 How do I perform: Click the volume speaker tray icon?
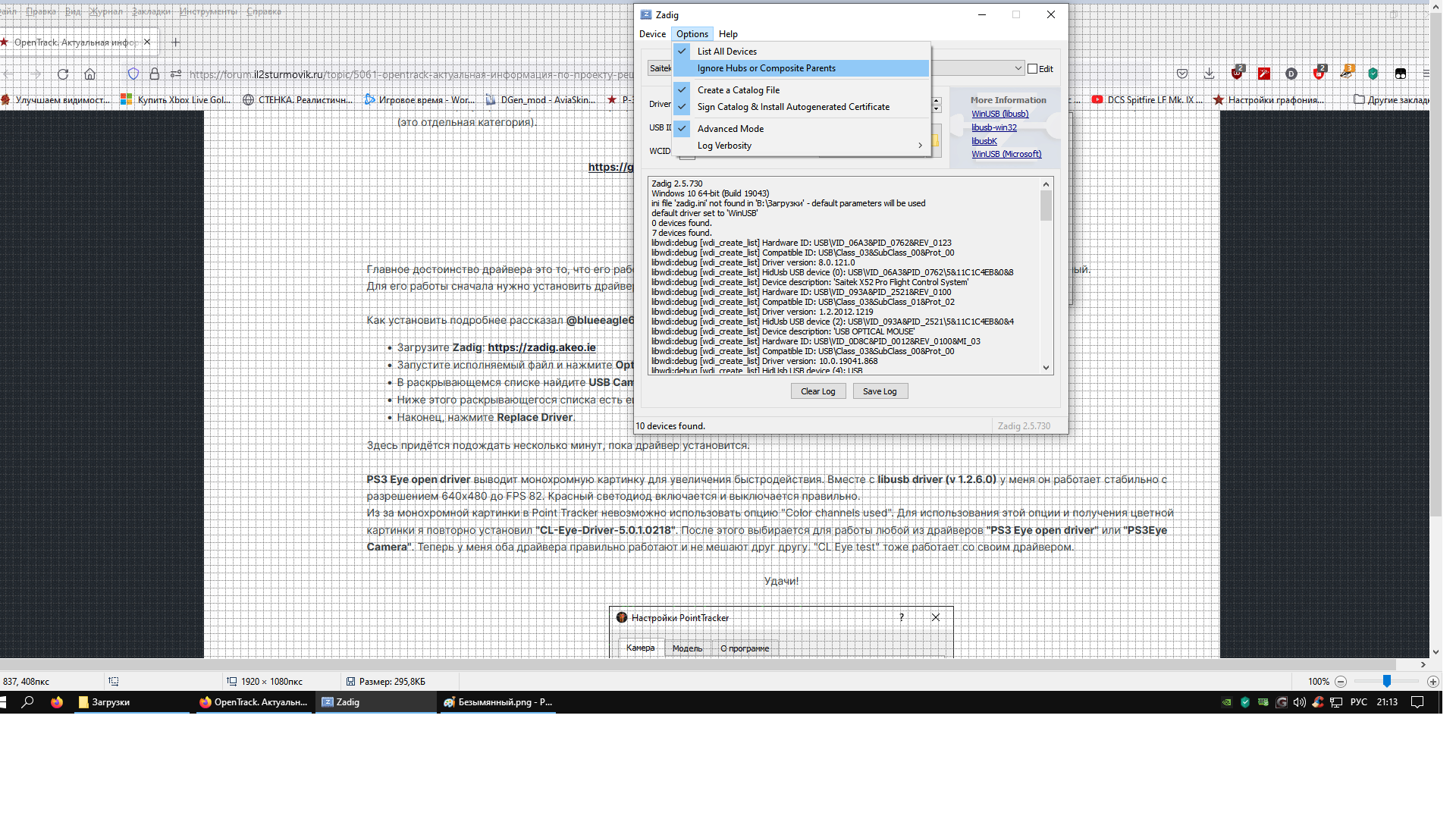[1299, 702]
